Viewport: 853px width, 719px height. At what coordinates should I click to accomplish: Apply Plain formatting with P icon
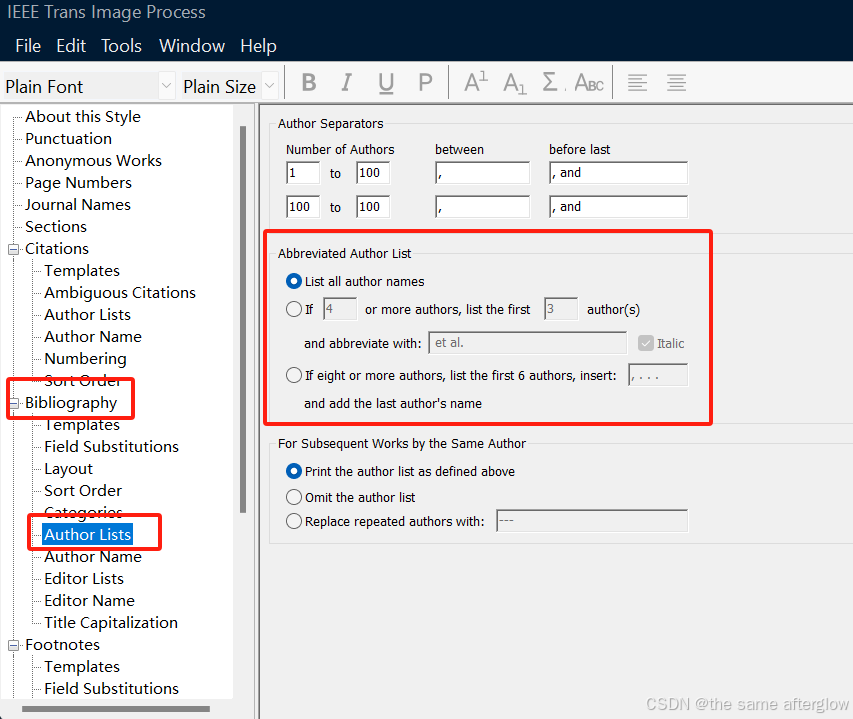point(425,83)
